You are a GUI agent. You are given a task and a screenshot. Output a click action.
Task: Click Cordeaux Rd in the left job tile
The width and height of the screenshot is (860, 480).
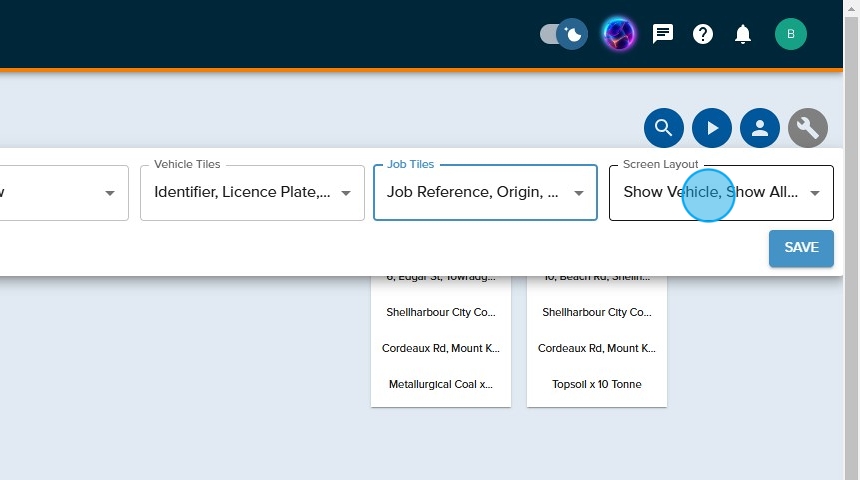441,348
